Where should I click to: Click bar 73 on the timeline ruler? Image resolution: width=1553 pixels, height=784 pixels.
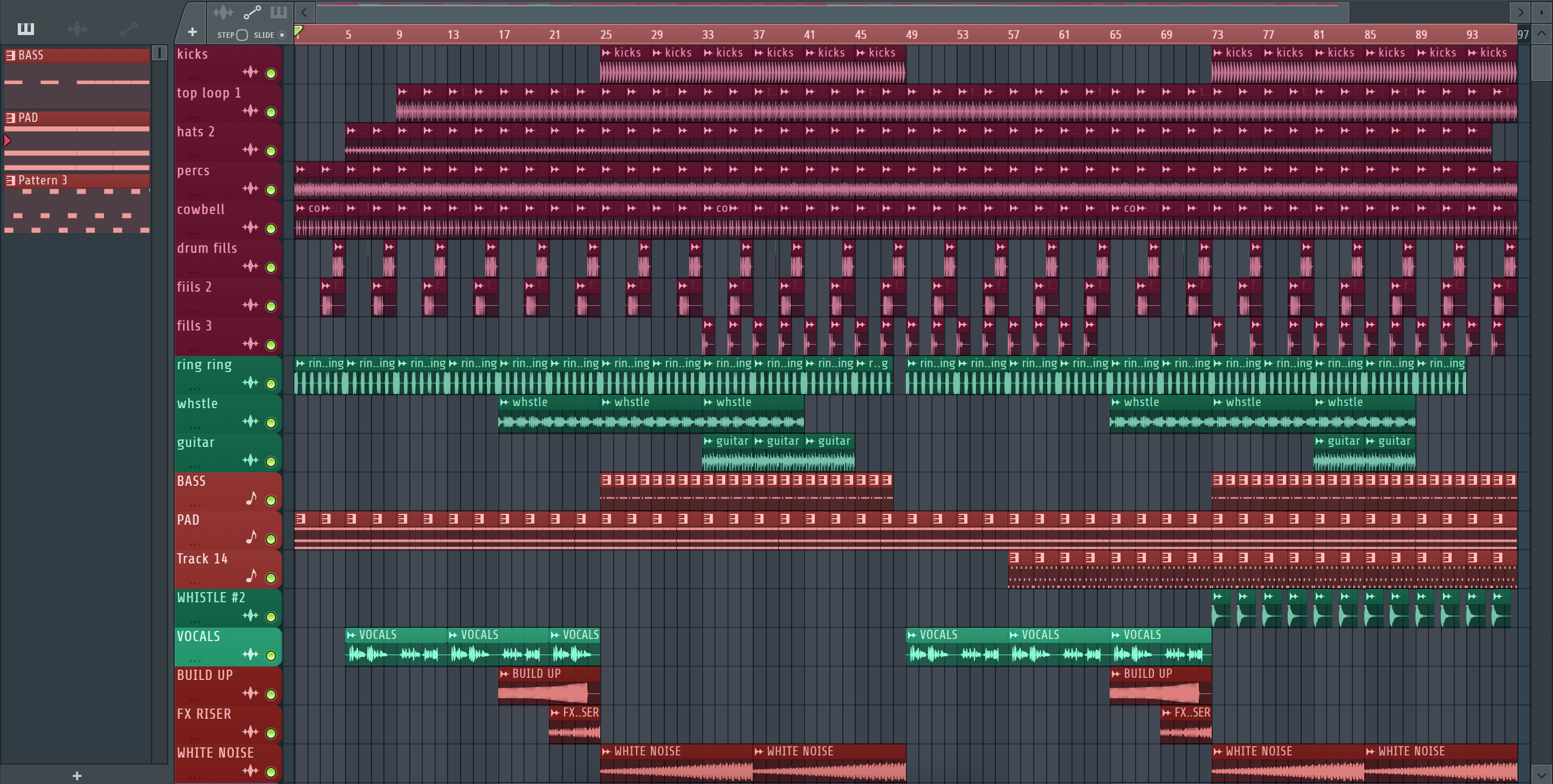pos(1218,35)
